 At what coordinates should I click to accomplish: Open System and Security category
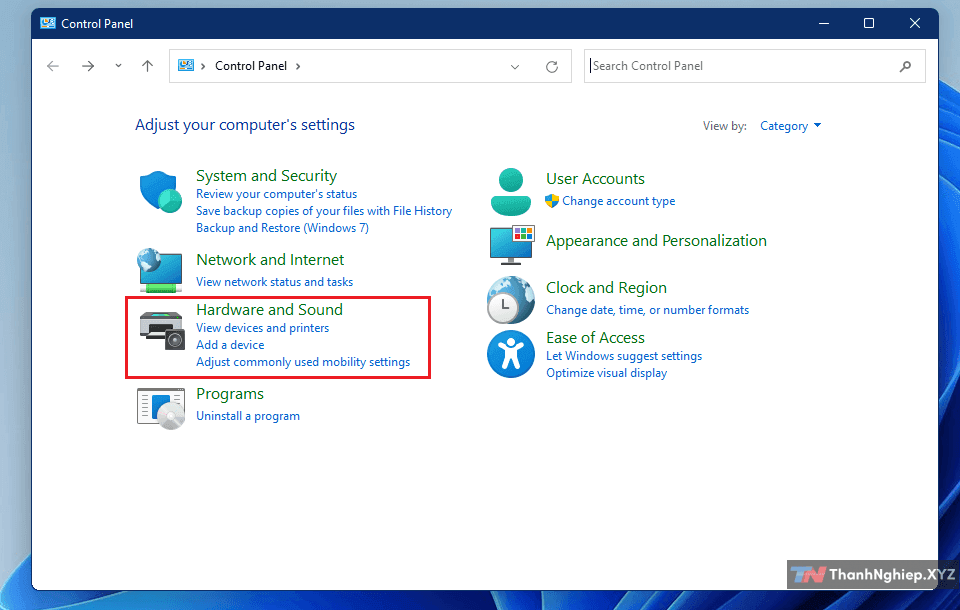pyautogui.click(x=266, y=176)
